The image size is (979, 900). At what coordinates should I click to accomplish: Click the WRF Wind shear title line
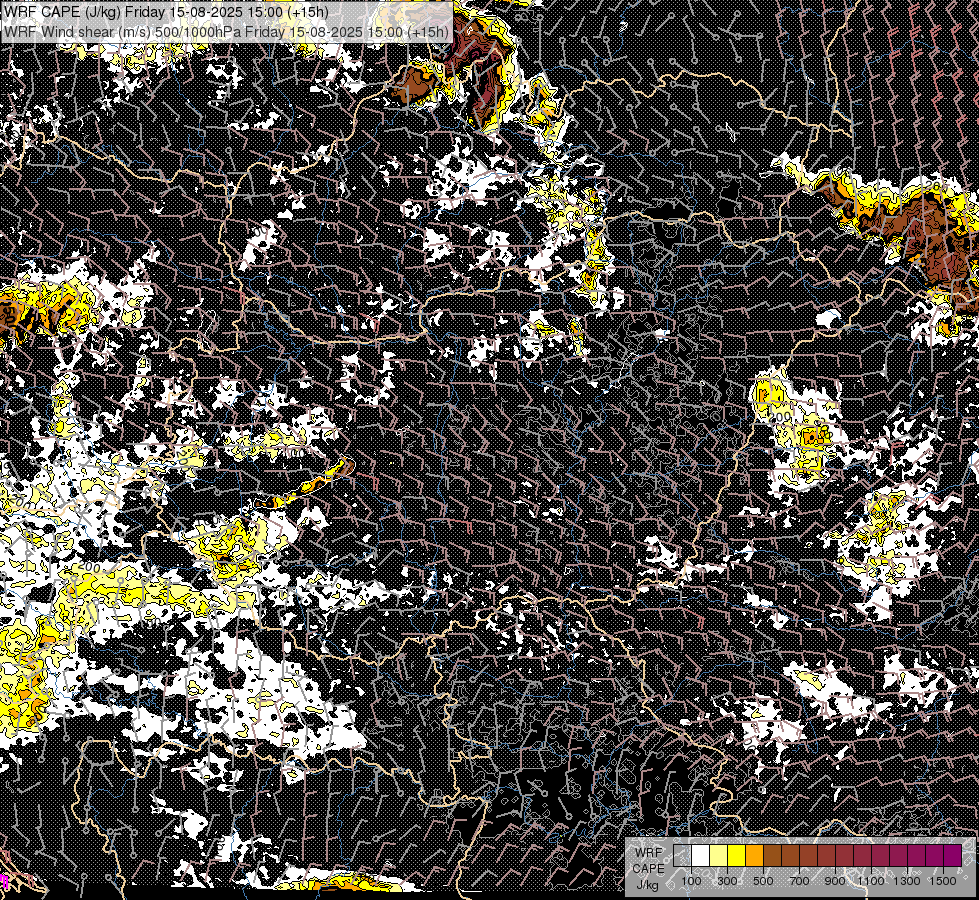pyautogui.click(x=226, y=31)
